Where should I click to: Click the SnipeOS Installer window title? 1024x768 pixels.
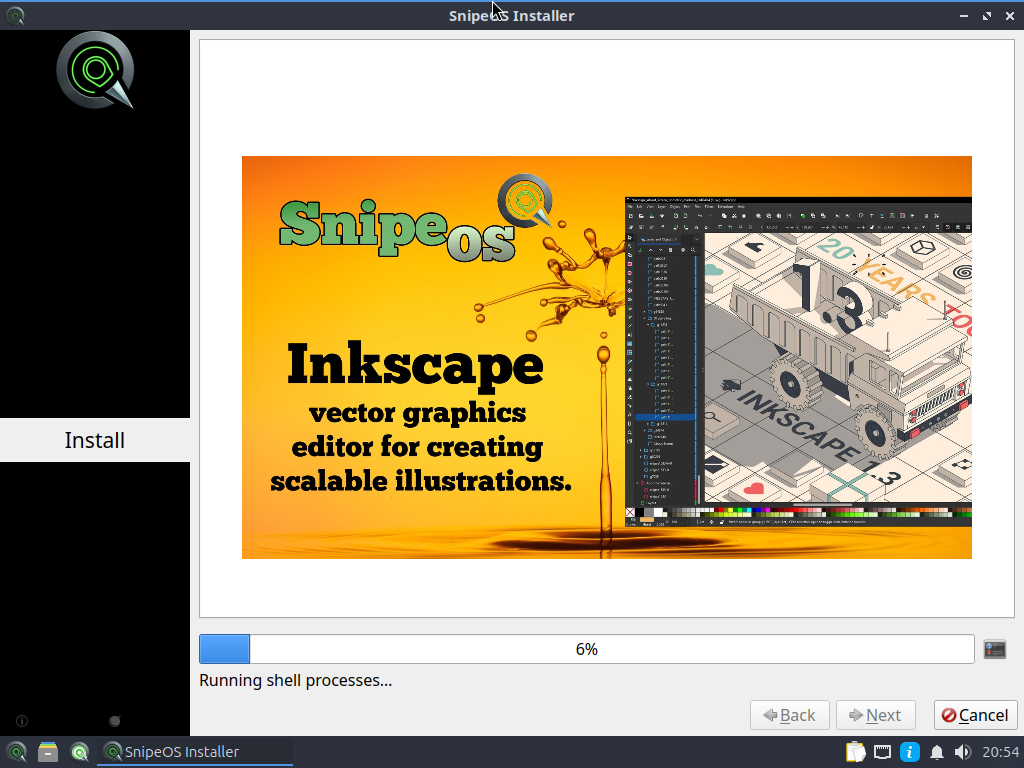click(x=511, y=16)
